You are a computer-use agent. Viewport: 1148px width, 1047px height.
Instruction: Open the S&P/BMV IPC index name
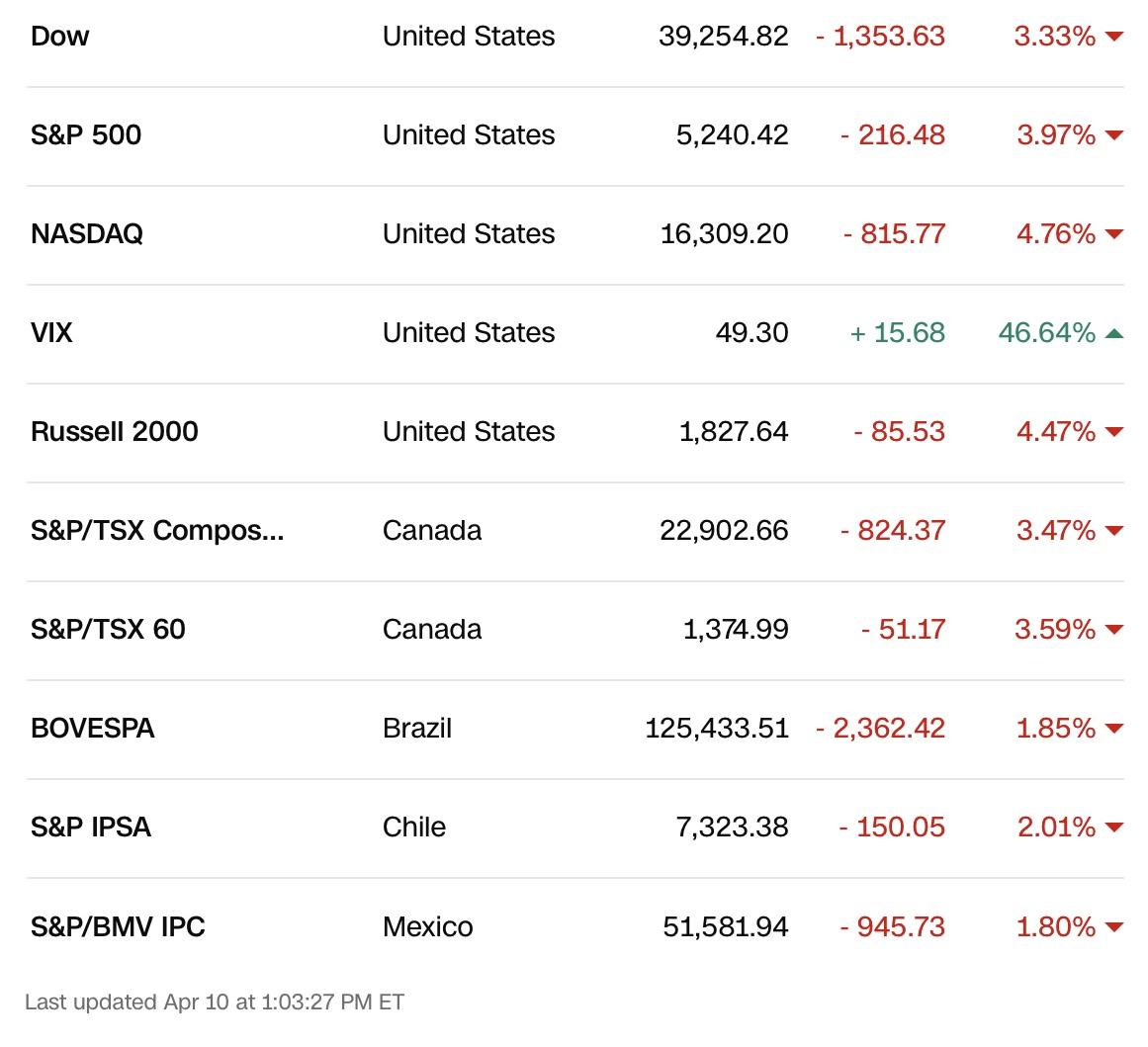pos(118,927)
